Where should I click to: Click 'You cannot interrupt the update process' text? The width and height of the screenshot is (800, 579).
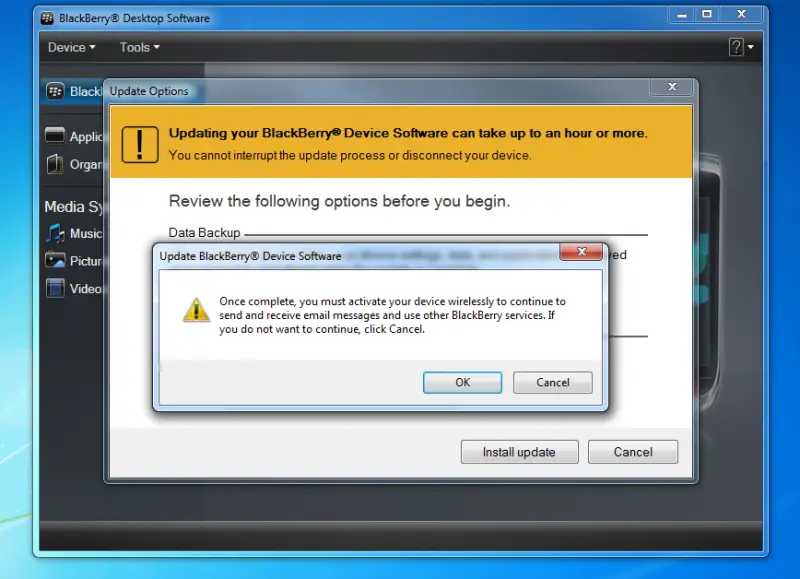(x=350, y=155)
